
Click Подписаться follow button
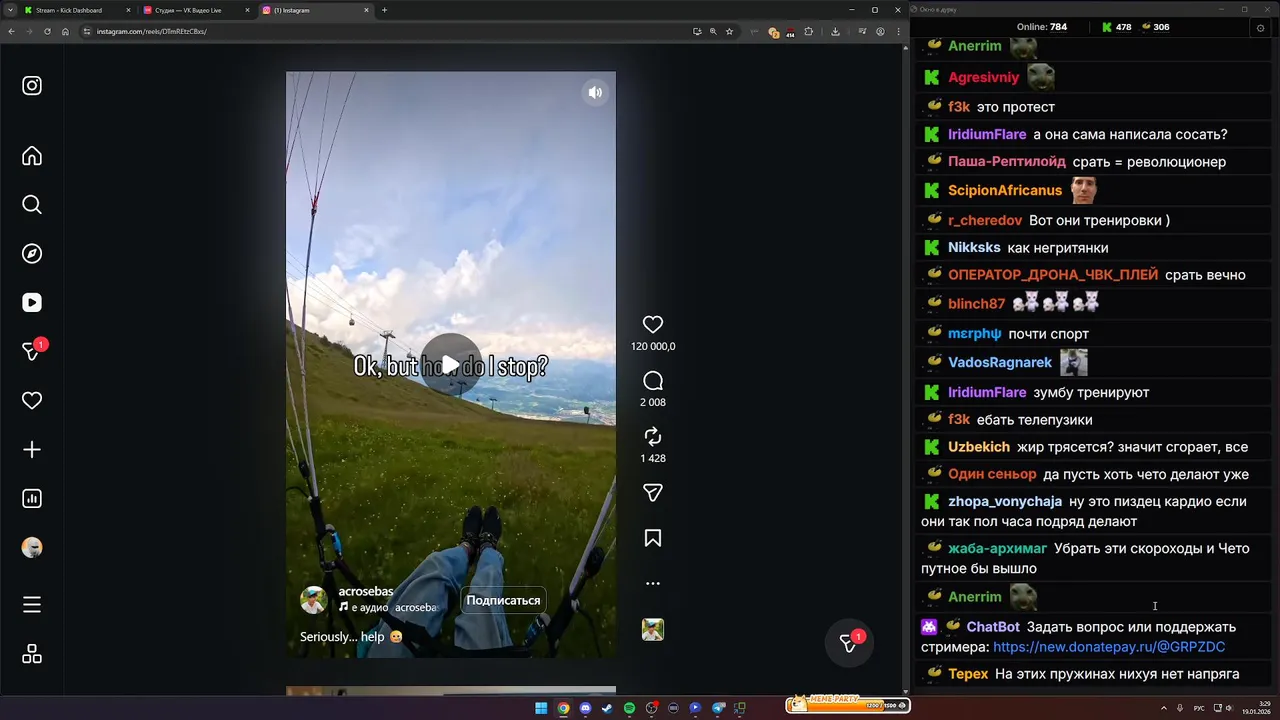point(503,600)
